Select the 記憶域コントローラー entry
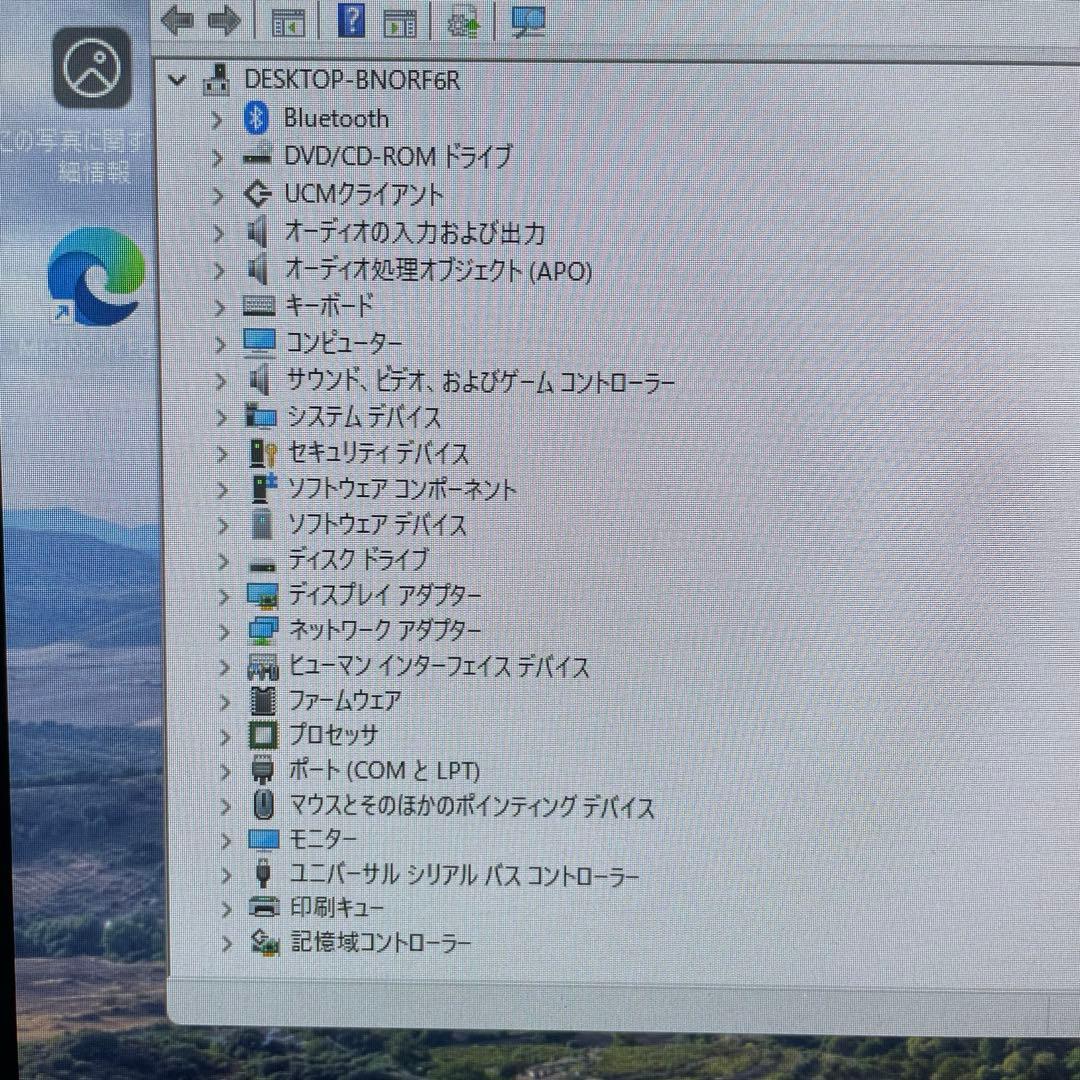Viewport: 1080px width, 1080px height. pyautogui.click(x=383, y=942)
